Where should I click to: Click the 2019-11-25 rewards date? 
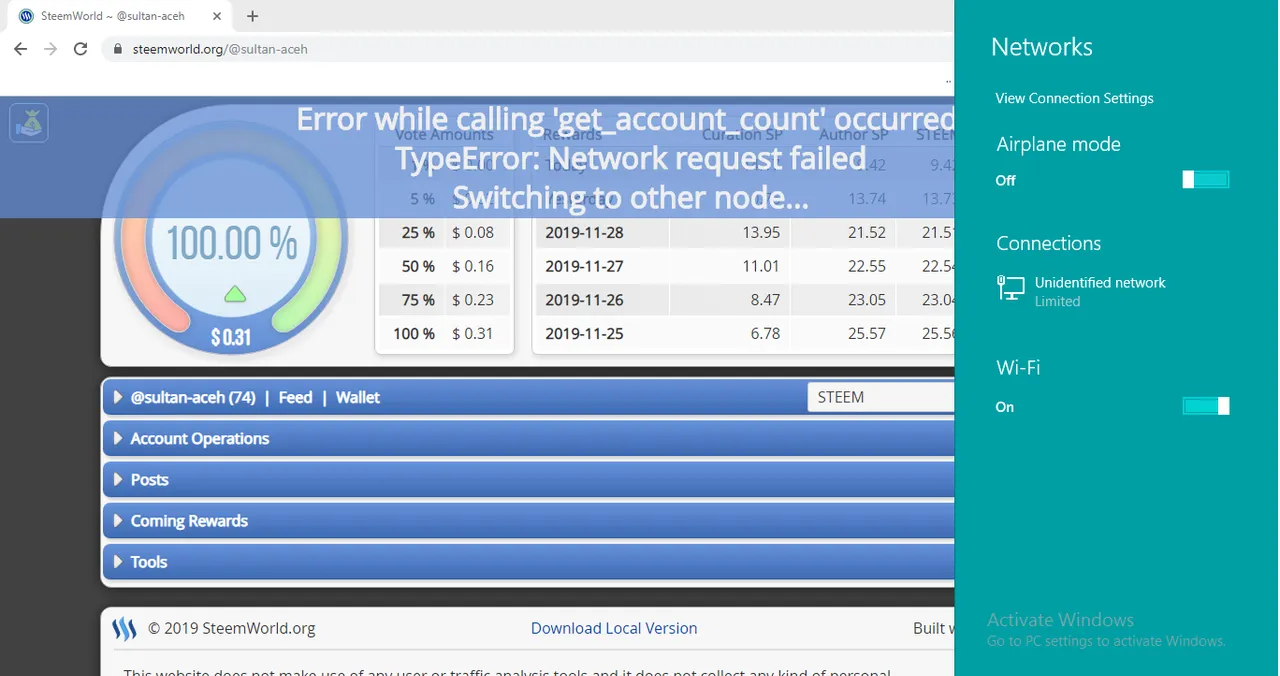584,334
